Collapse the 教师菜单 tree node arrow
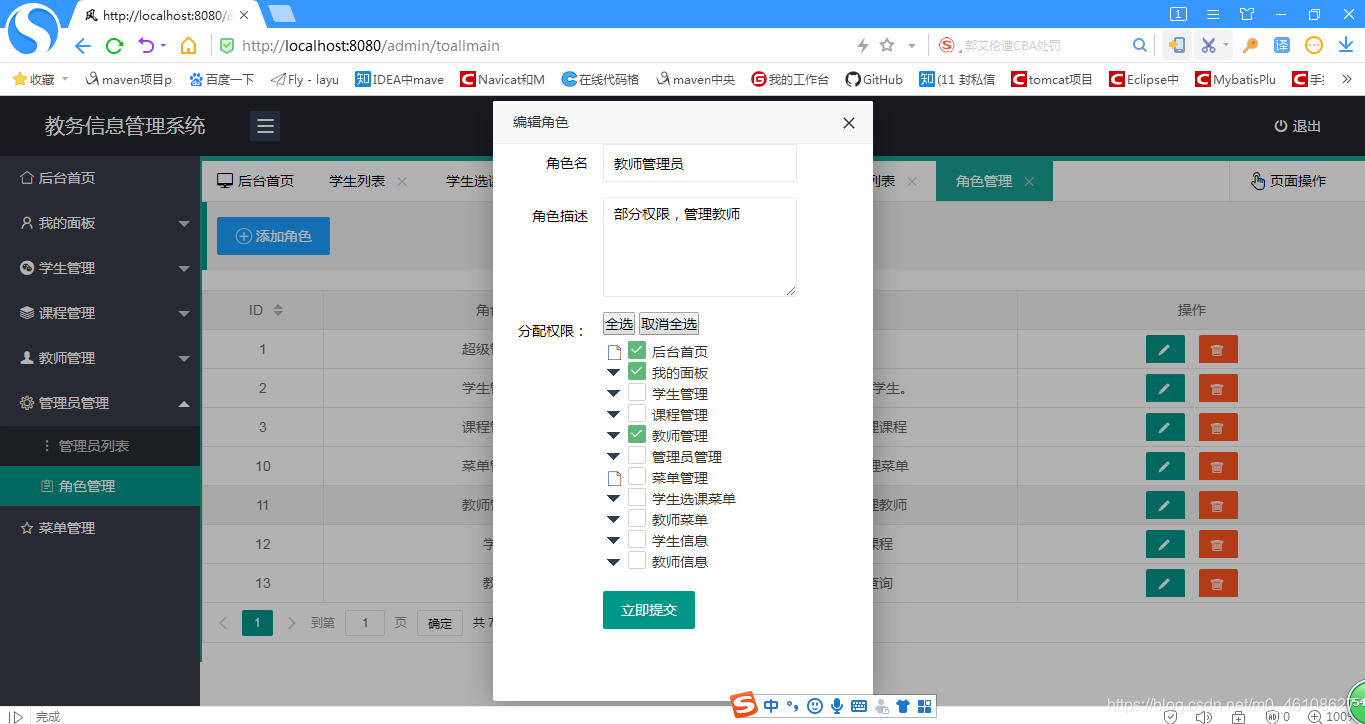1365x724 pixels. pyautogui.click(x=614, y=520)
